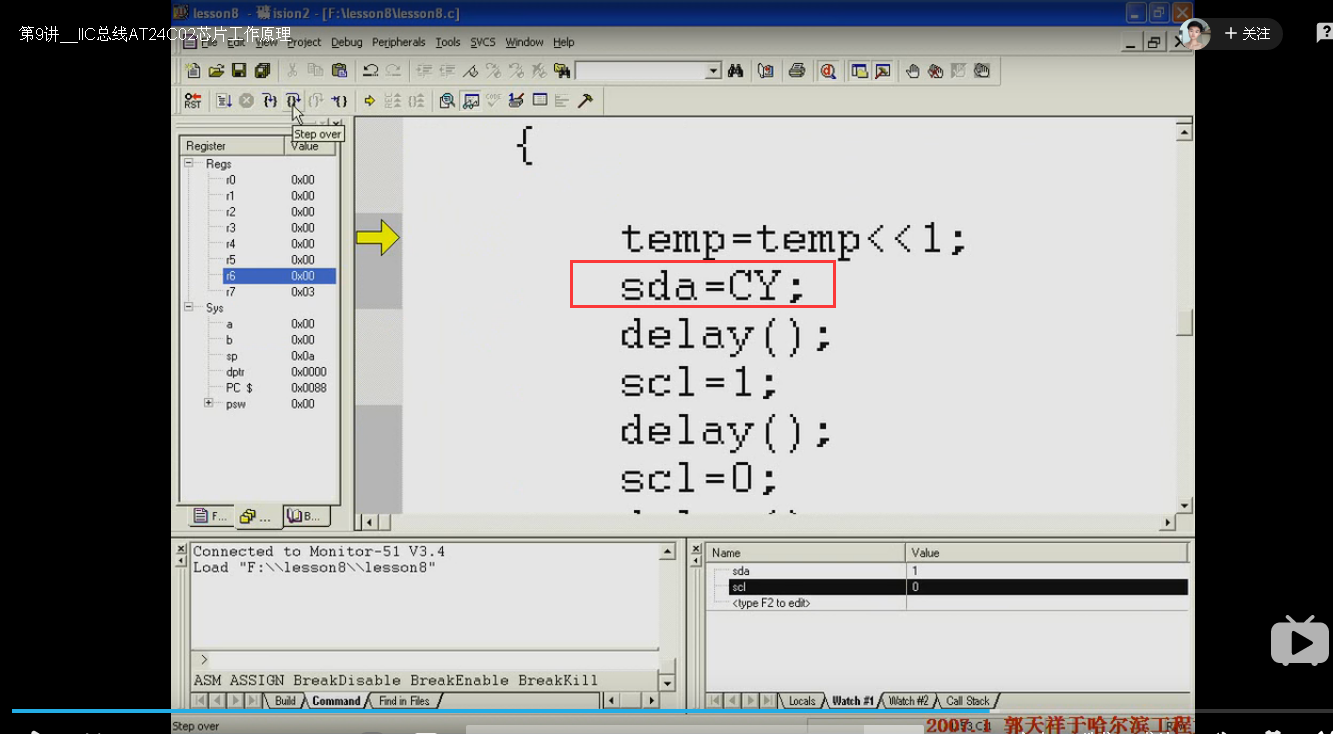
Task: Click the Kill All Breakpoints icon
Action: click(x=936, y=71)
